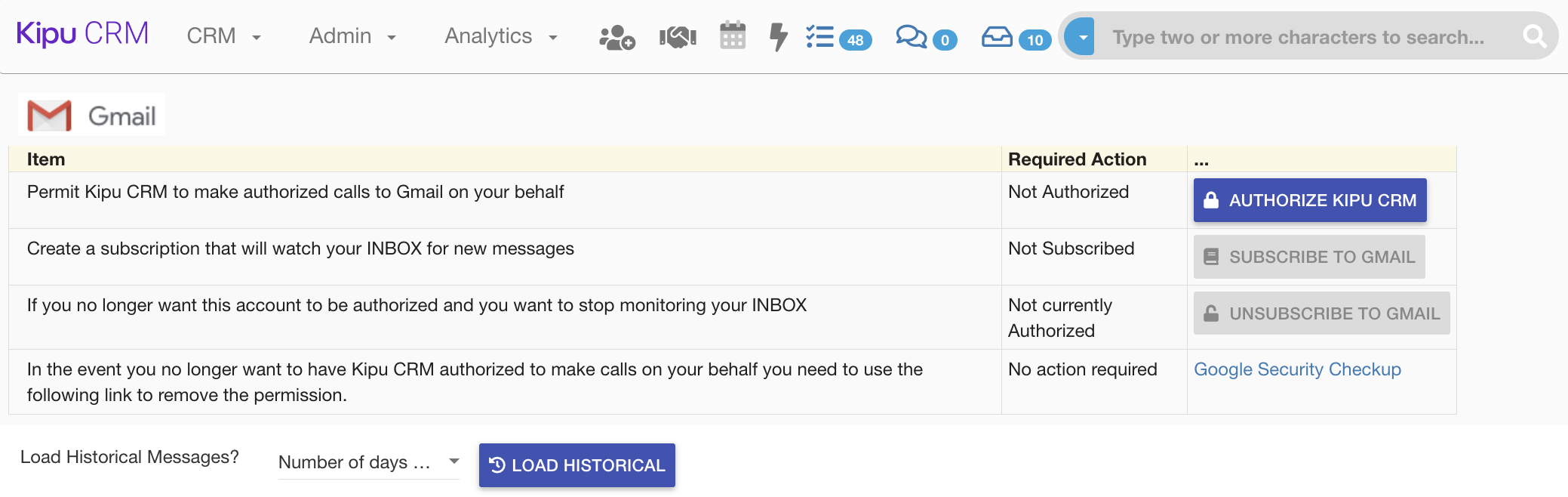Click the Authorize Kipu CRM button

coord(1309,200)
